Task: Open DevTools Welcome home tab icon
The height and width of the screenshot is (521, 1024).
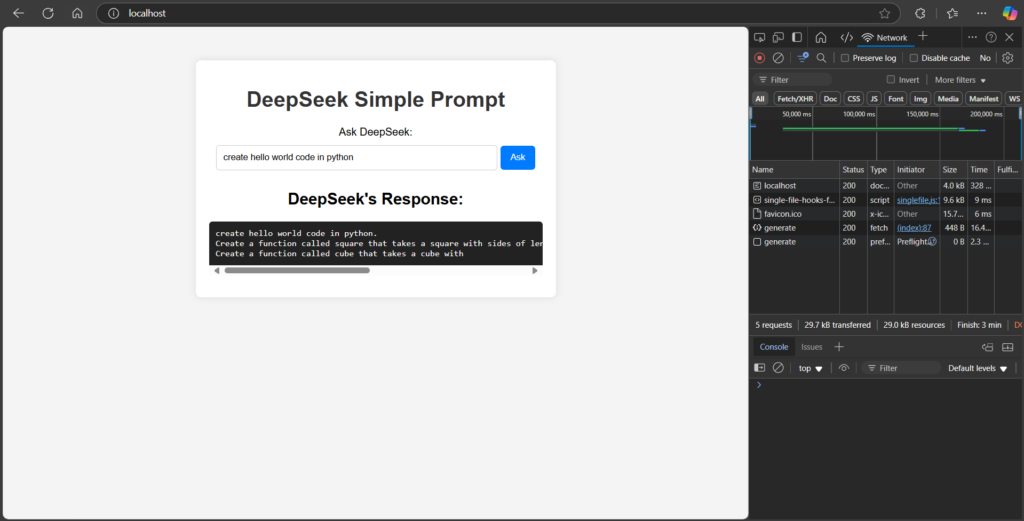Action: tap(821, 37)
